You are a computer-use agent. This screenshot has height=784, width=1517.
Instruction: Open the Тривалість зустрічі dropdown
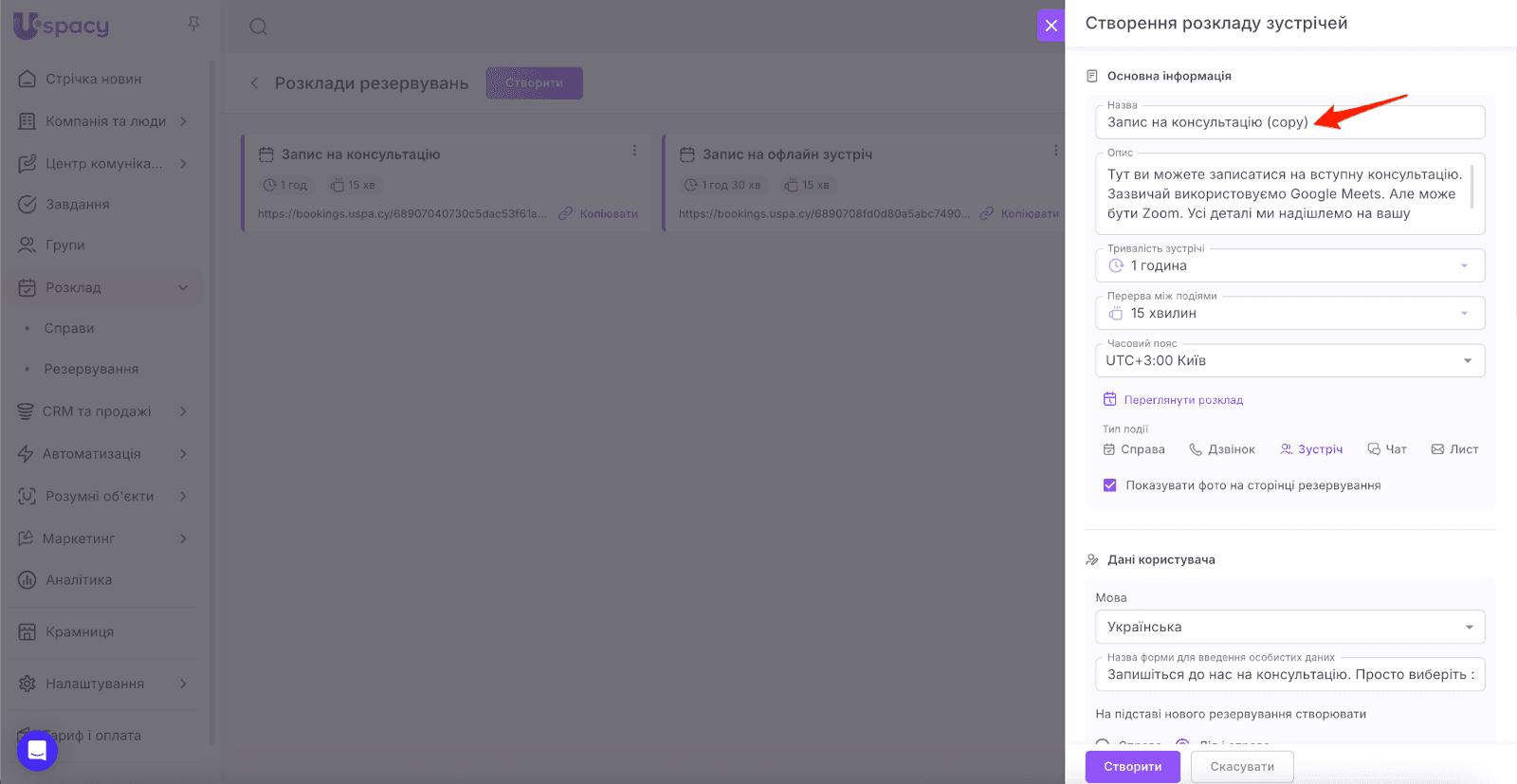1289,265
